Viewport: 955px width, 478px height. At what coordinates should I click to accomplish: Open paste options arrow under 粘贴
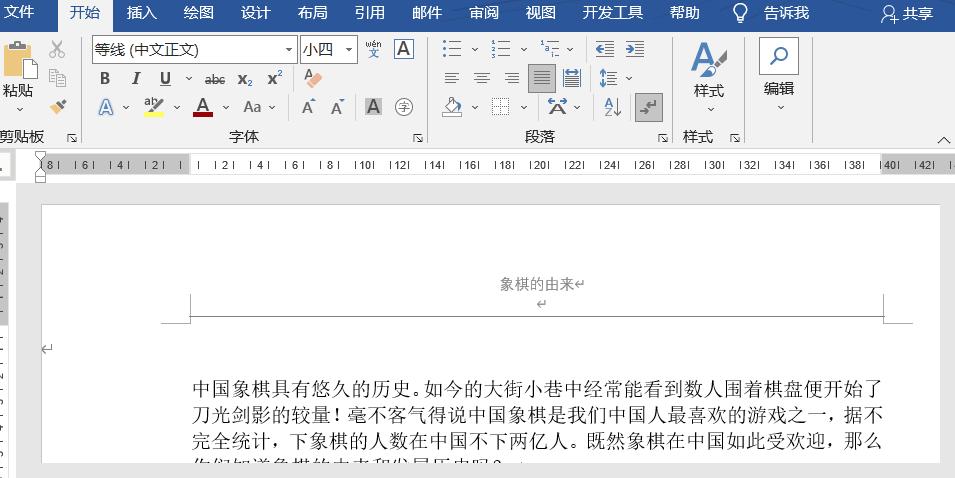tap(19, 110)
